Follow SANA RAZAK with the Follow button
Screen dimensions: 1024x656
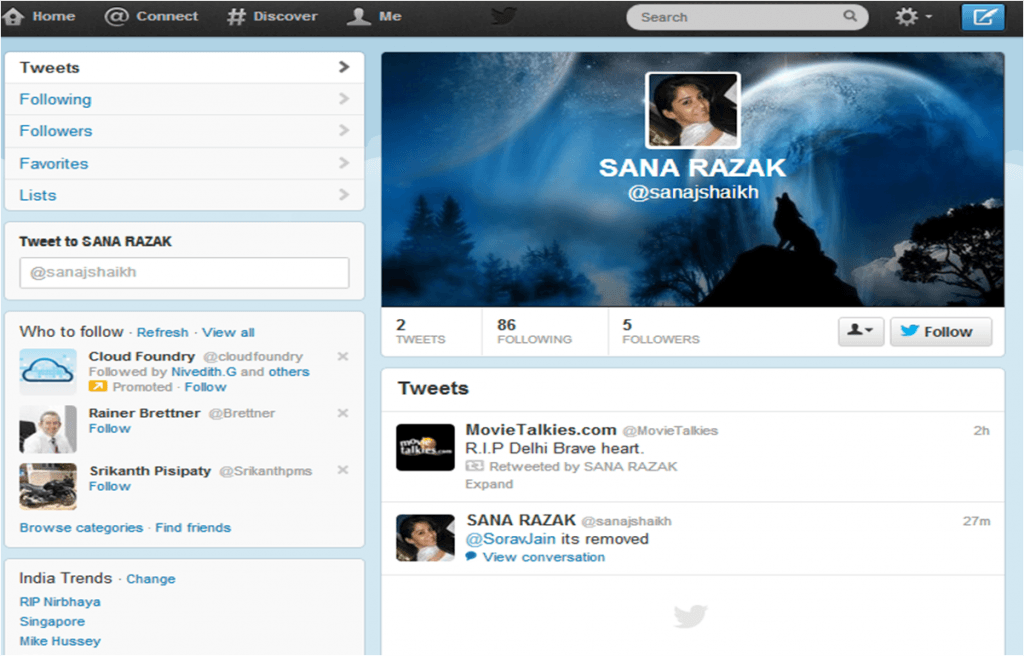(x=940, y=331)
